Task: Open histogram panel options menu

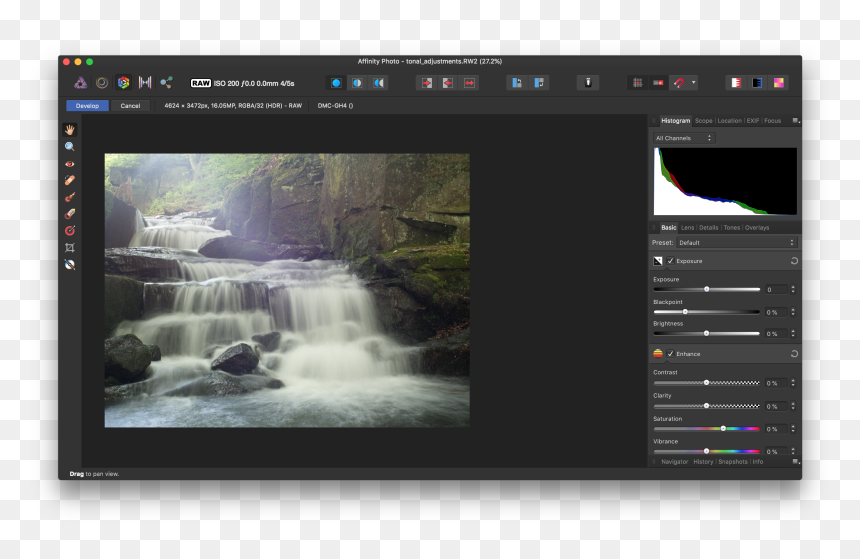Action: [x=796, y=121]
